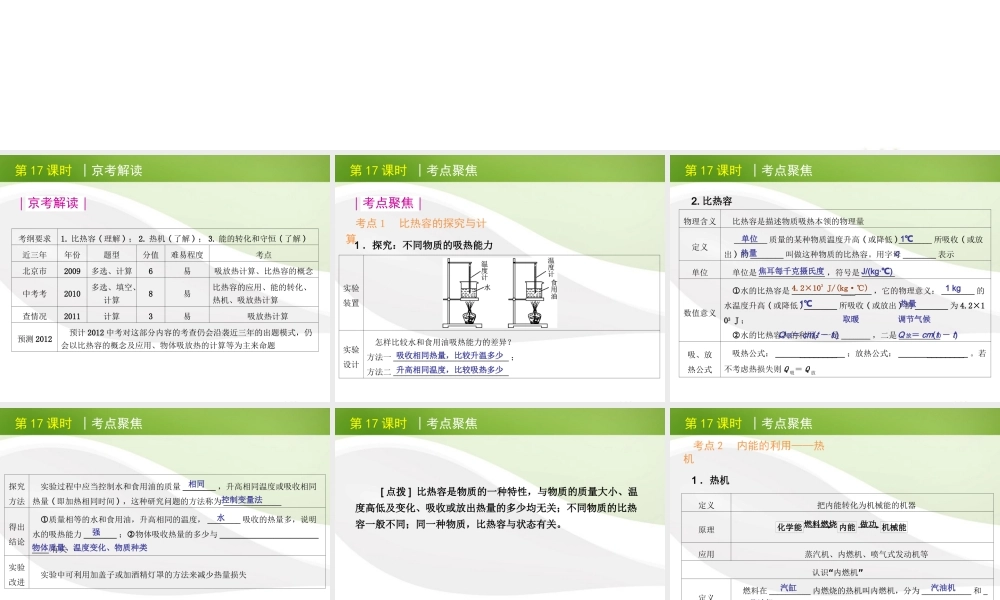Viewport: 1000px width, 600px height.
Task: Select the 考纲要求 table cell
Action: (34, 238)
